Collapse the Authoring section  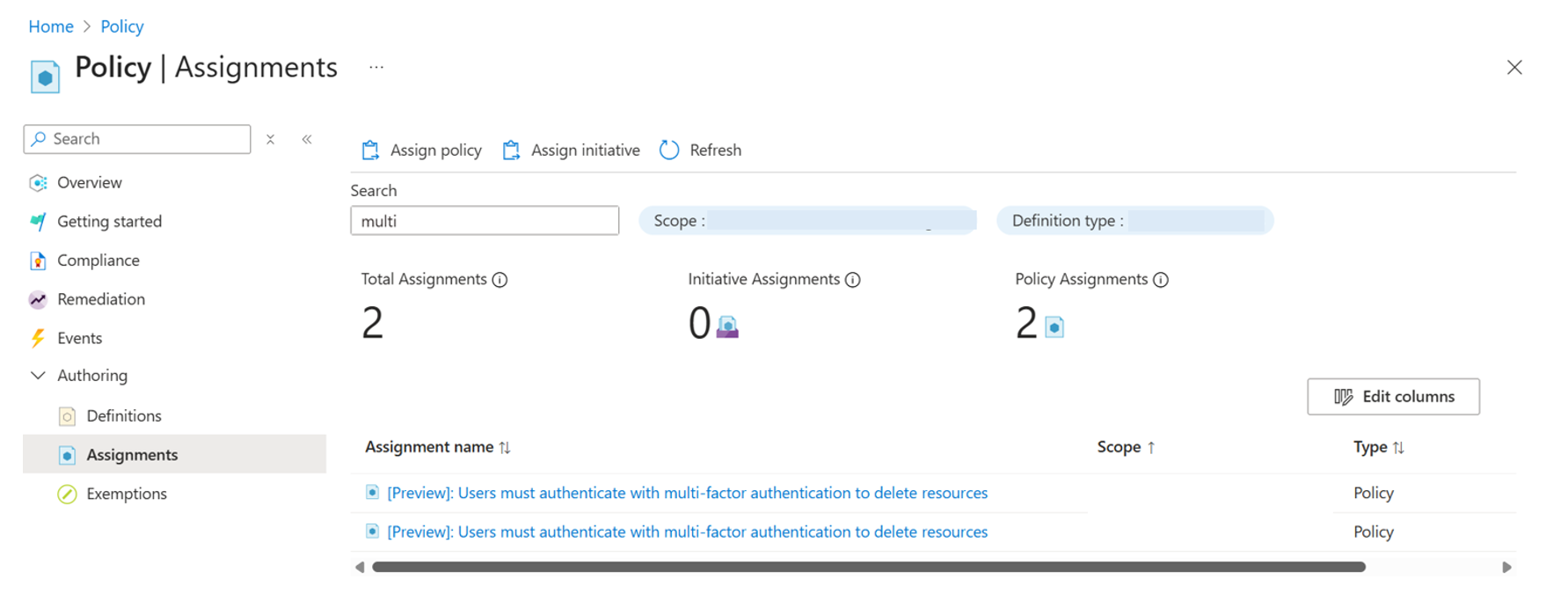[38, 376]
